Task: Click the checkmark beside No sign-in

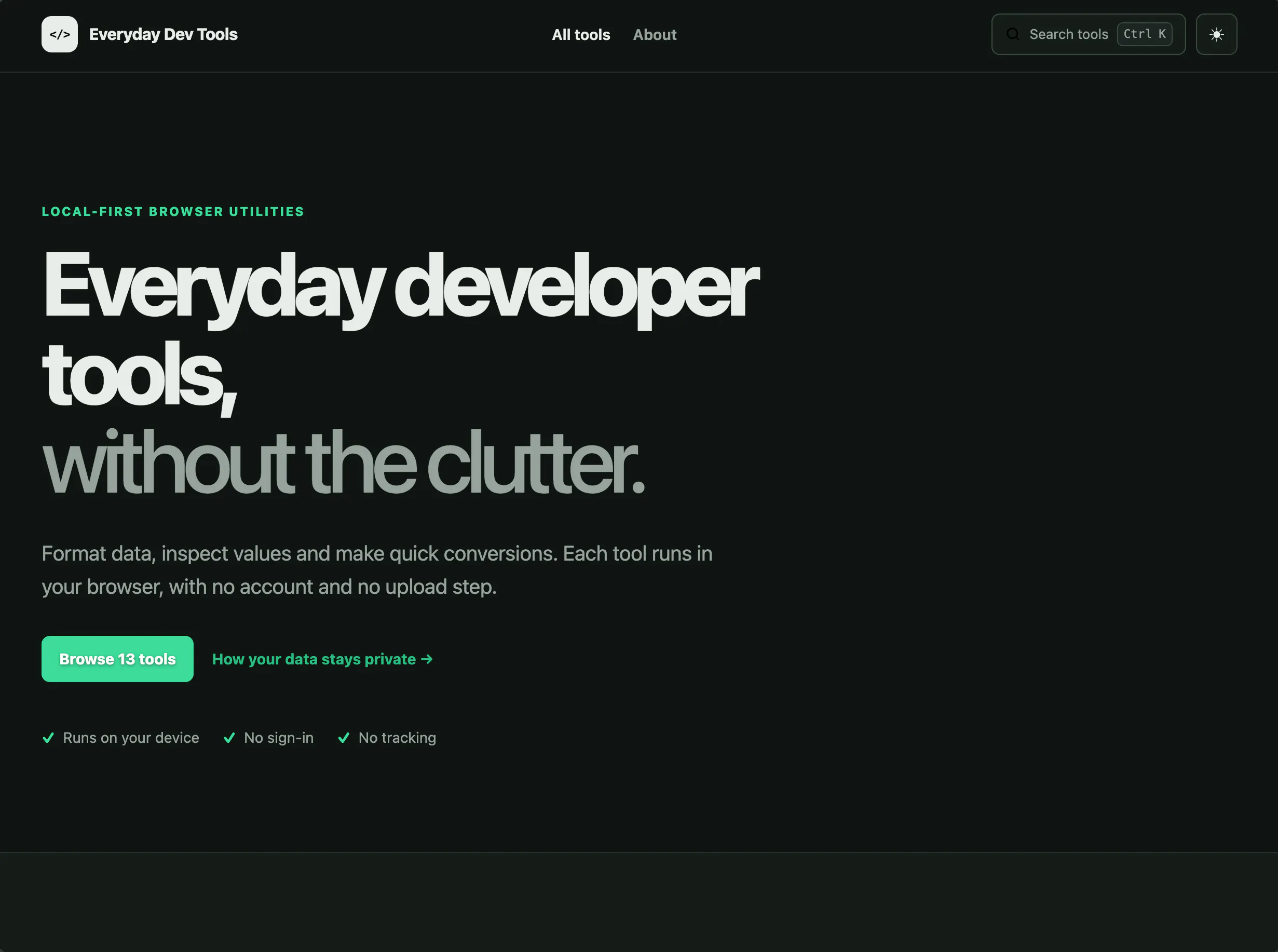Action: pos(229,738)
